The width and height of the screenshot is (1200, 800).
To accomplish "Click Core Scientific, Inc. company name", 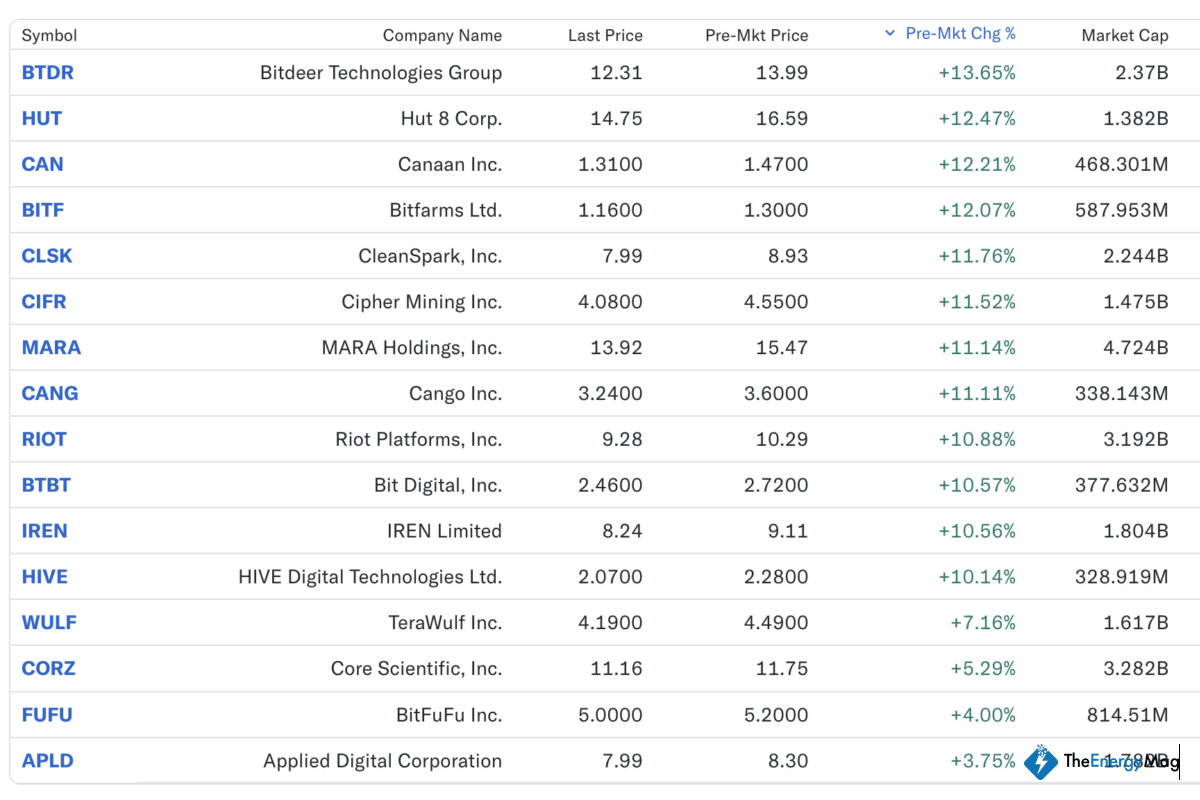I will click(416, 669).
